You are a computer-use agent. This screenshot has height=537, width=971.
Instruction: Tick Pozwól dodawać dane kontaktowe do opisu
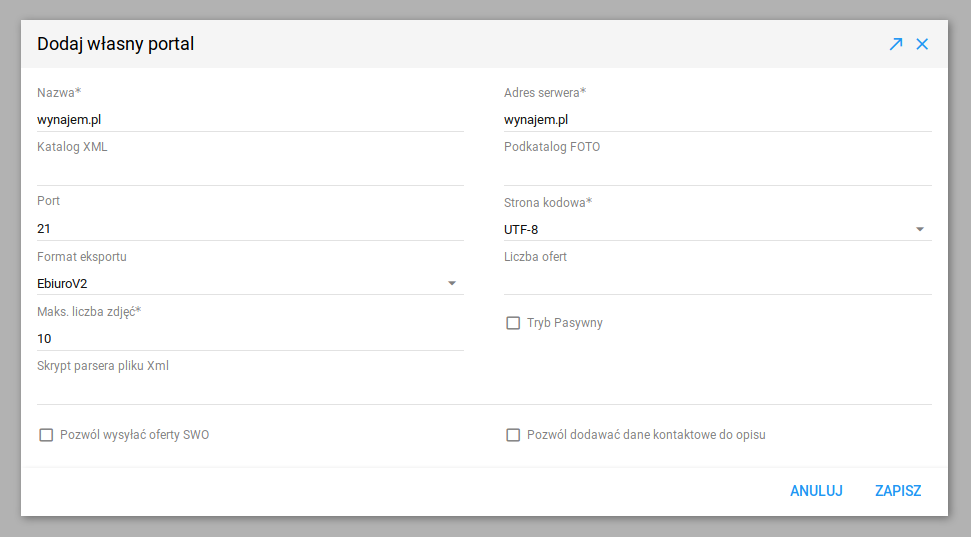click(x=513, y=435)
